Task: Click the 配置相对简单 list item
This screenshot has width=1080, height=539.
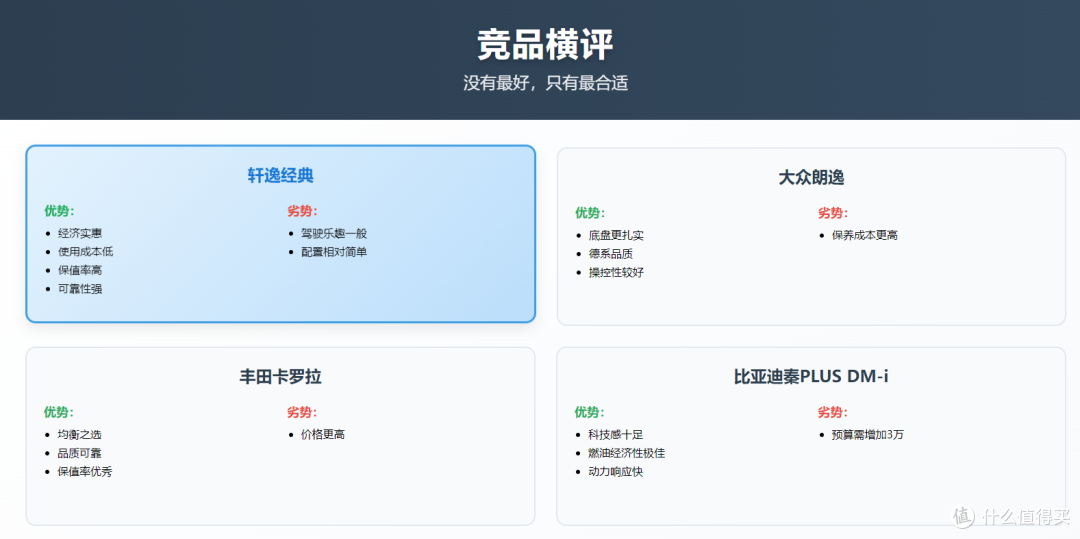Action: pos(334,252)
